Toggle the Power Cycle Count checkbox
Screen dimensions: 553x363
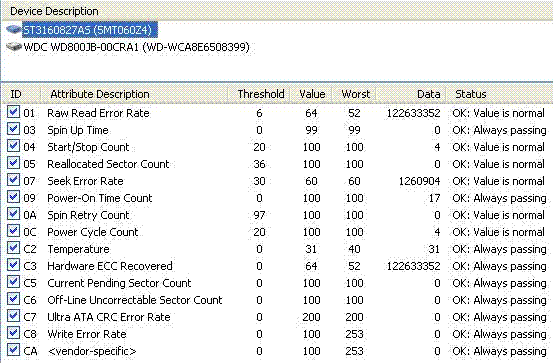[13, 231]
